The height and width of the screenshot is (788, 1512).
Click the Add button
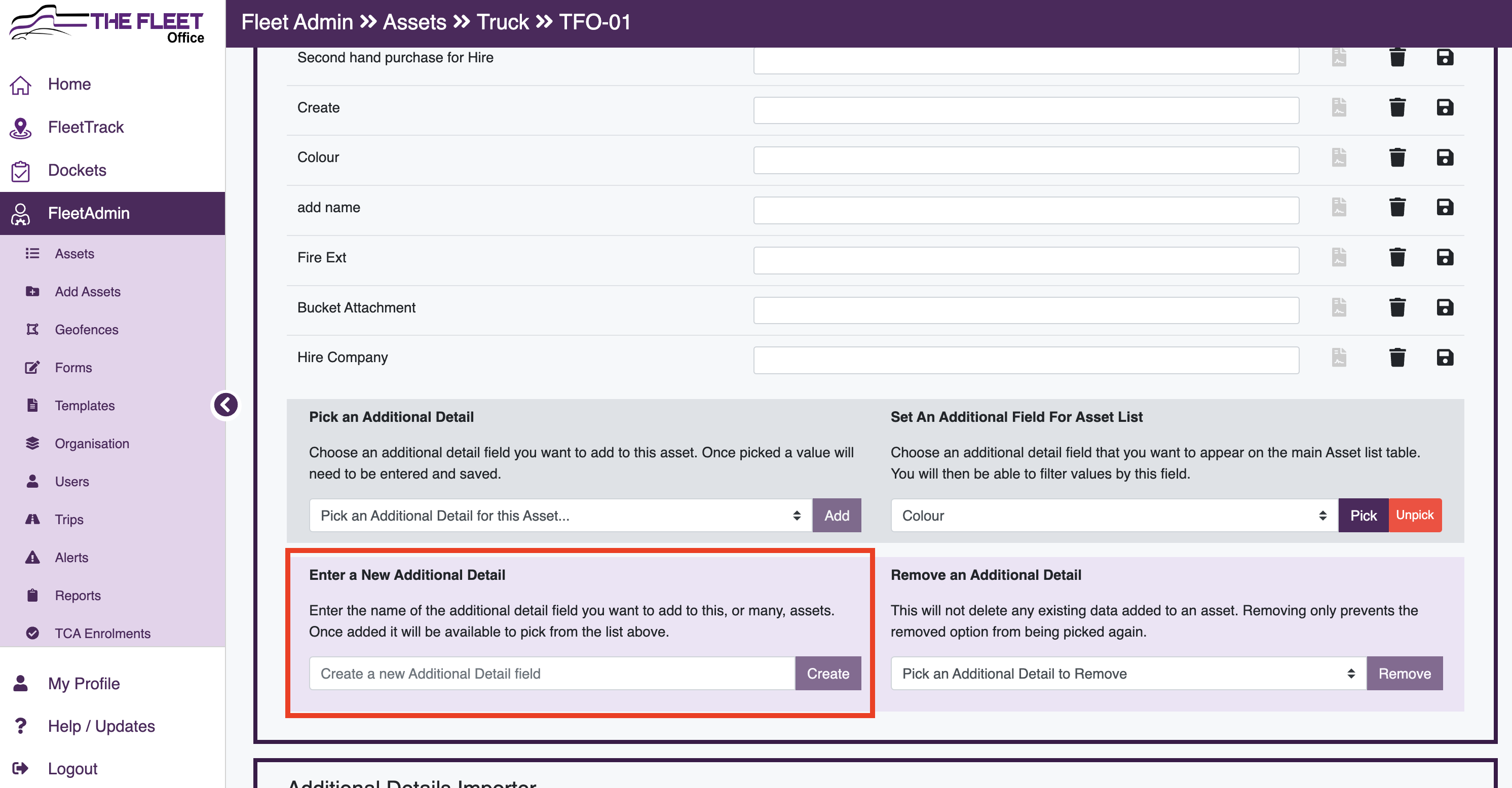(837, 516)
